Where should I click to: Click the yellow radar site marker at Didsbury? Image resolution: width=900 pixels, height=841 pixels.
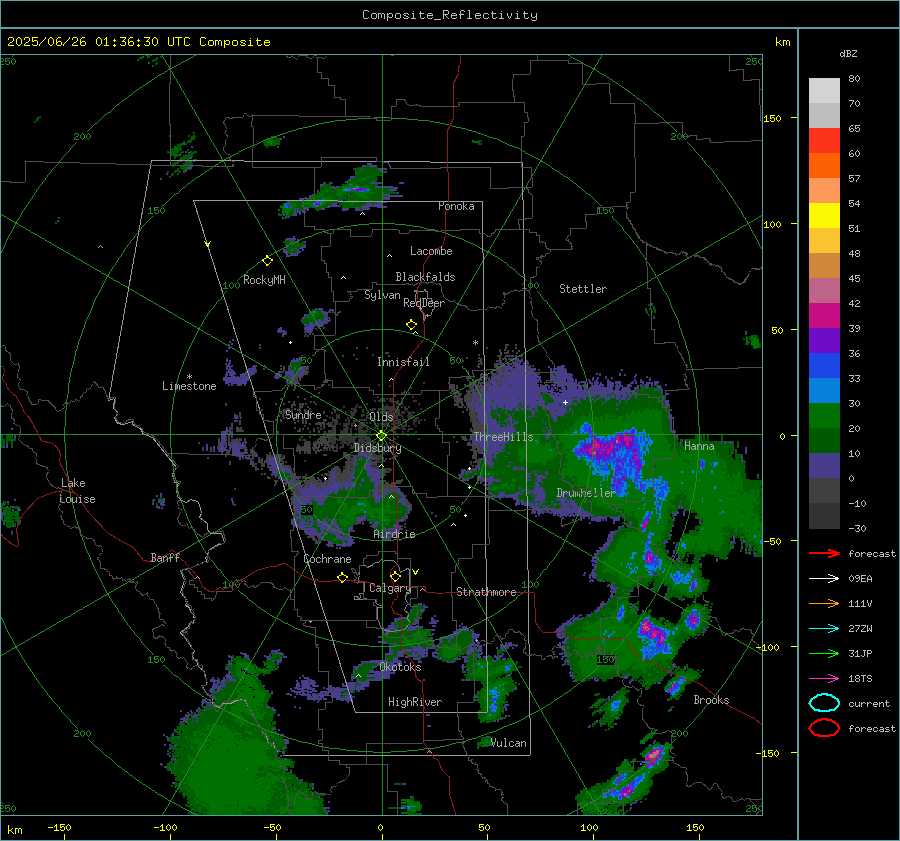point(381,436)
